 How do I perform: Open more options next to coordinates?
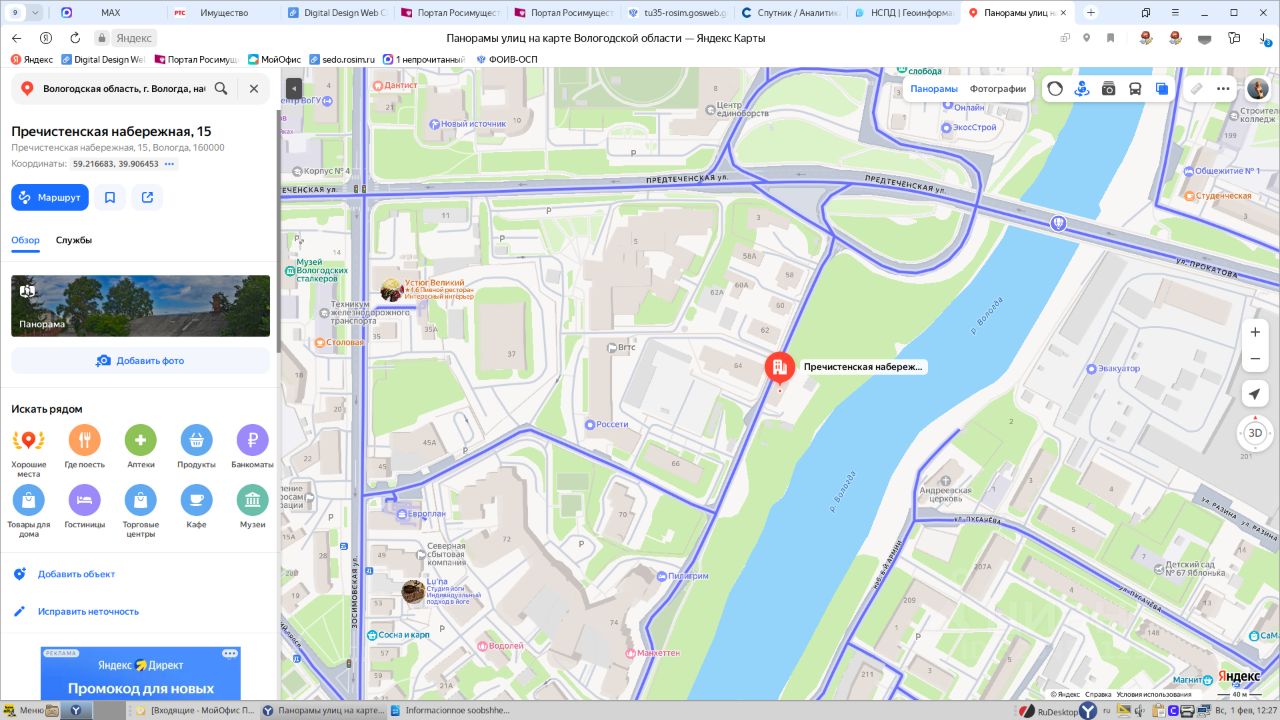tap(169, 164)
